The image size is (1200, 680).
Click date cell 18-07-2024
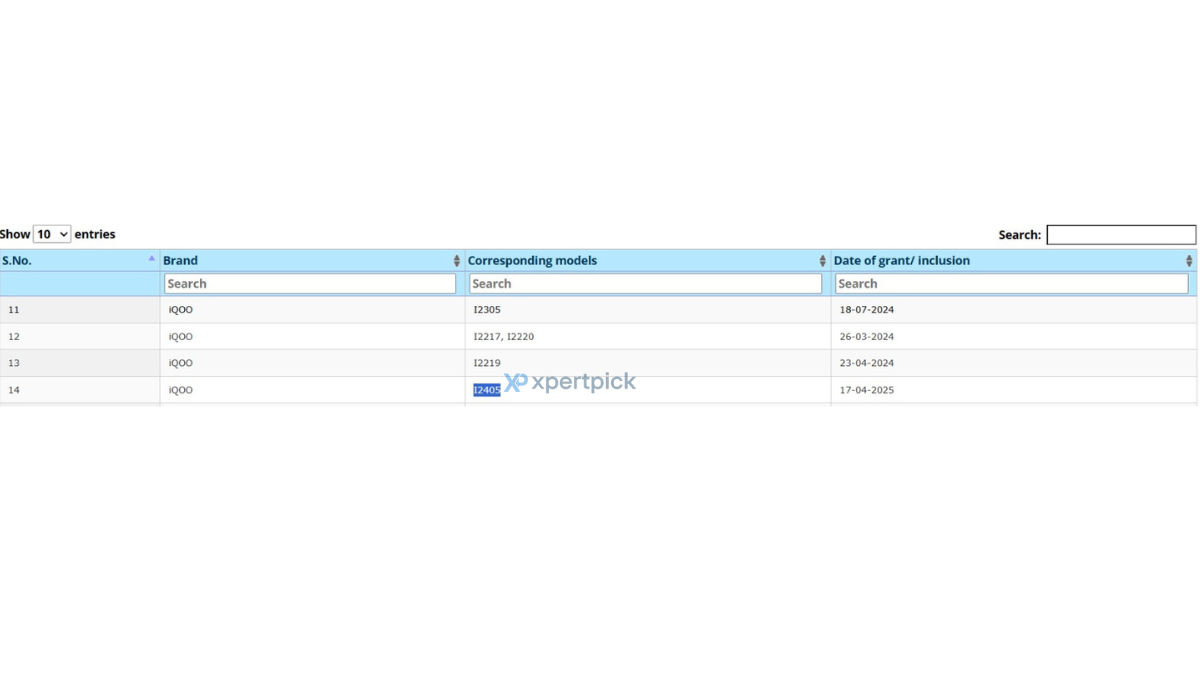click(1014, 310)
